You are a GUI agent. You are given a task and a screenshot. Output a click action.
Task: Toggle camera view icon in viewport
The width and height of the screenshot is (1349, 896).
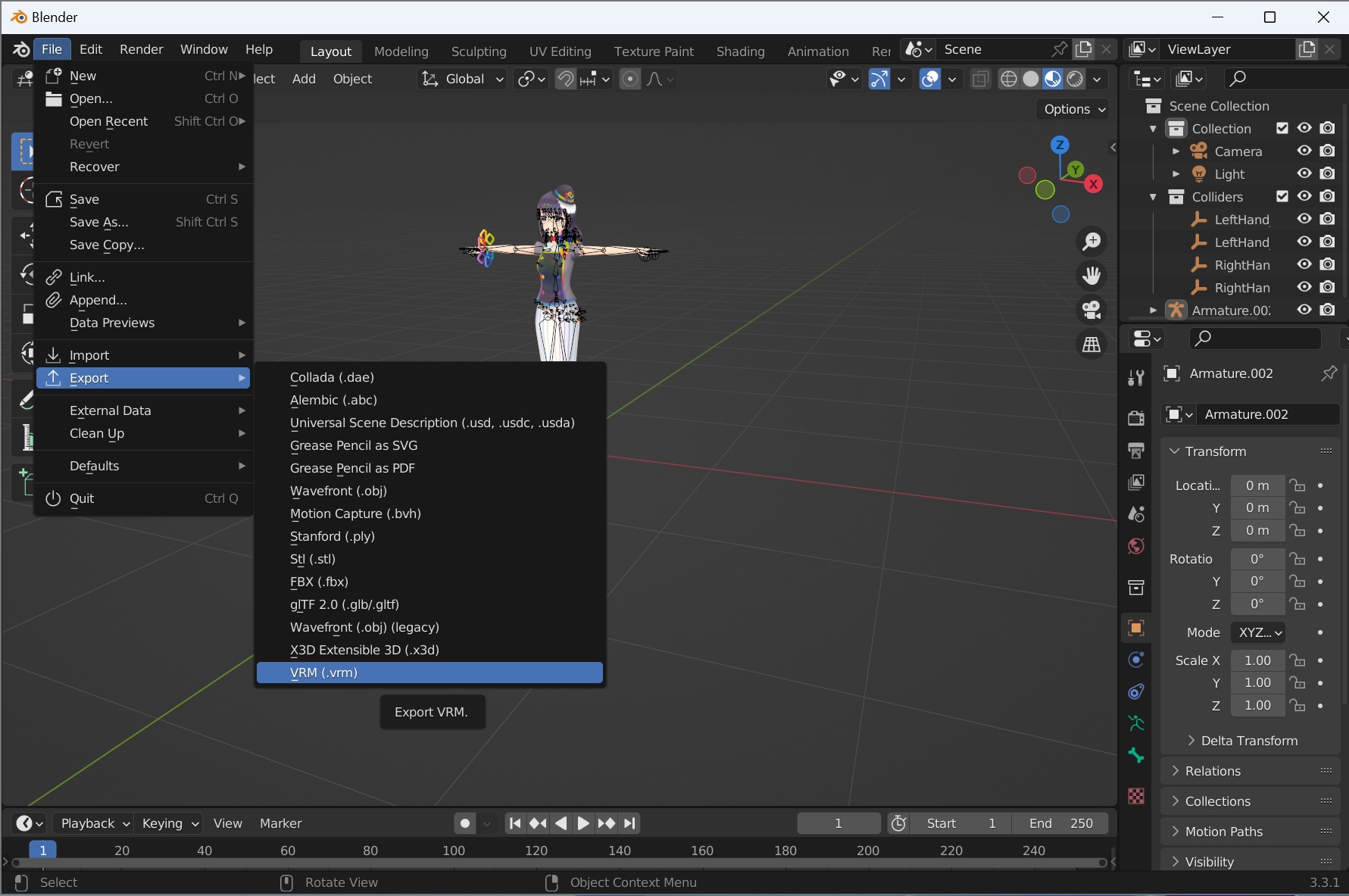tap(1091, 310)
